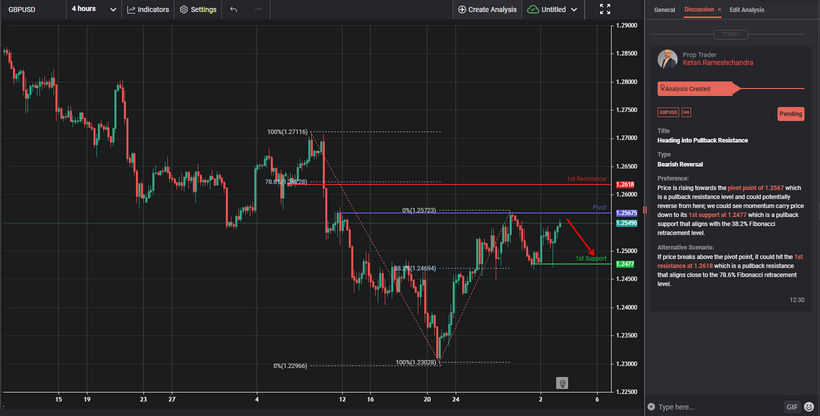Select the Discussion tab

click(699, 9)
